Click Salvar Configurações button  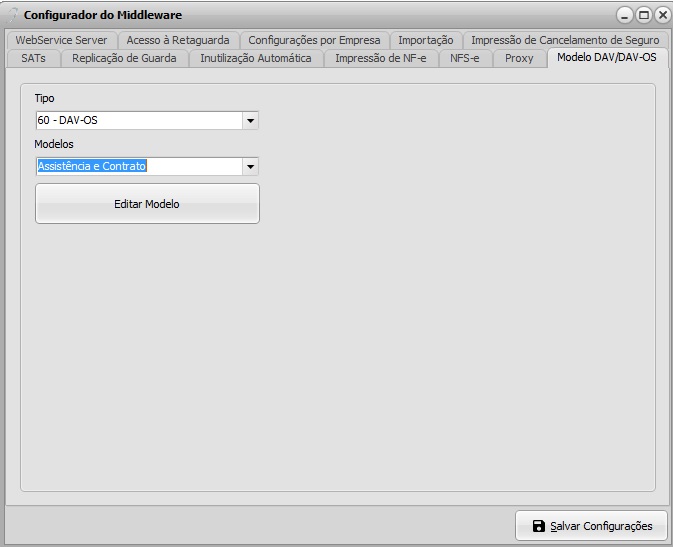591,526
